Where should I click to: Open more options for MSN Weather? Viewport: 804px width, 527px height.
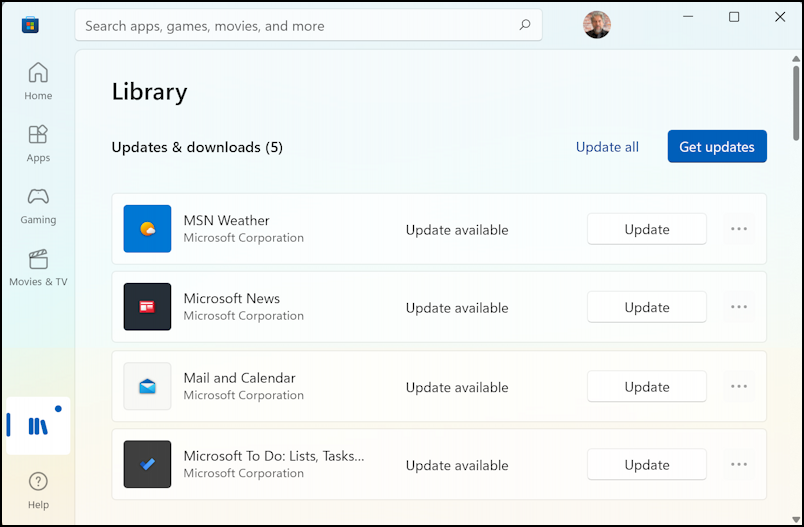pos(739,229)
